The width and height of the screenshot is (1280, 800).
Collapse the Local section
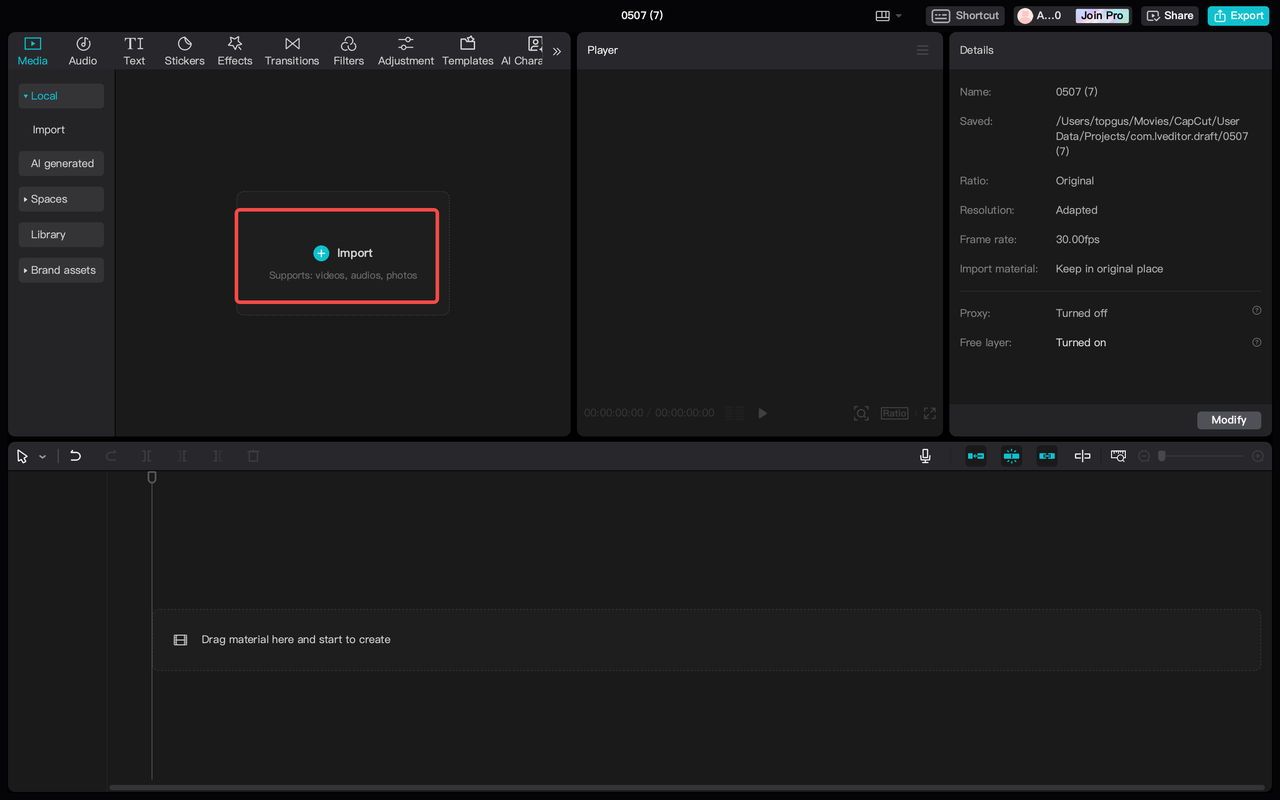(x=61, y=96)
